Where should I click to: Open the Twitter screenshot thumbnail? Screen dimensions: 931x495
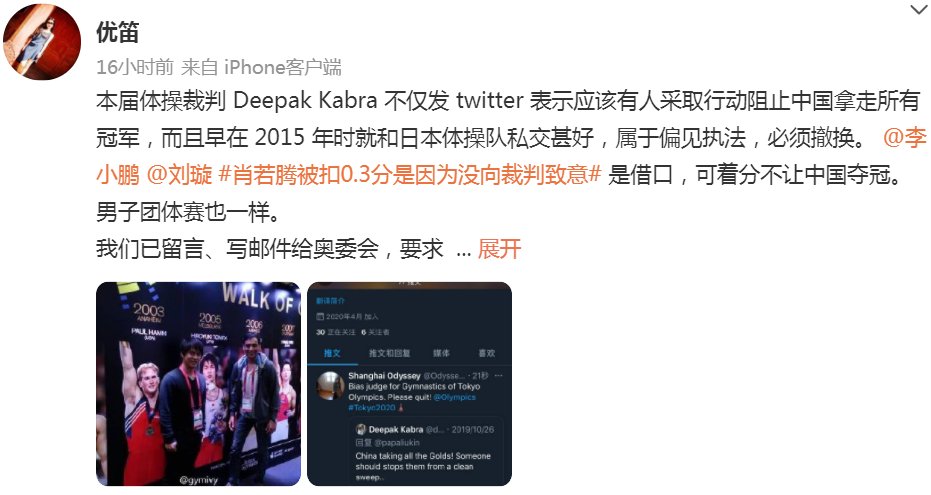[410, 384]
